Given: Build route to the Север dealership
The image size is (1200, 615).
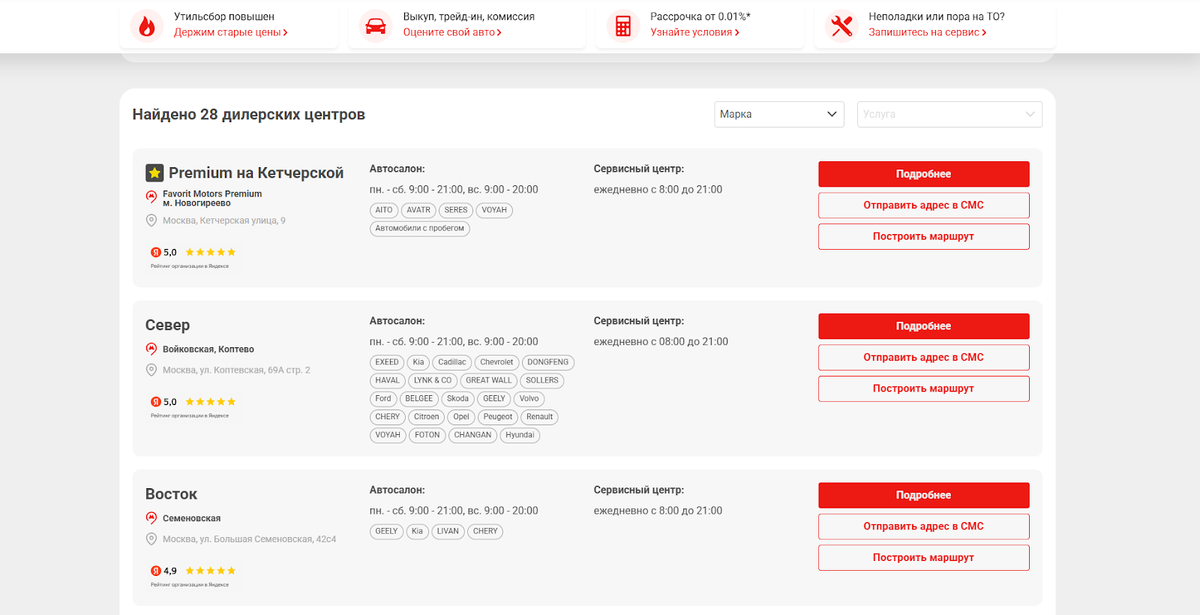Looking at the screenshot, I should point(924,389).
